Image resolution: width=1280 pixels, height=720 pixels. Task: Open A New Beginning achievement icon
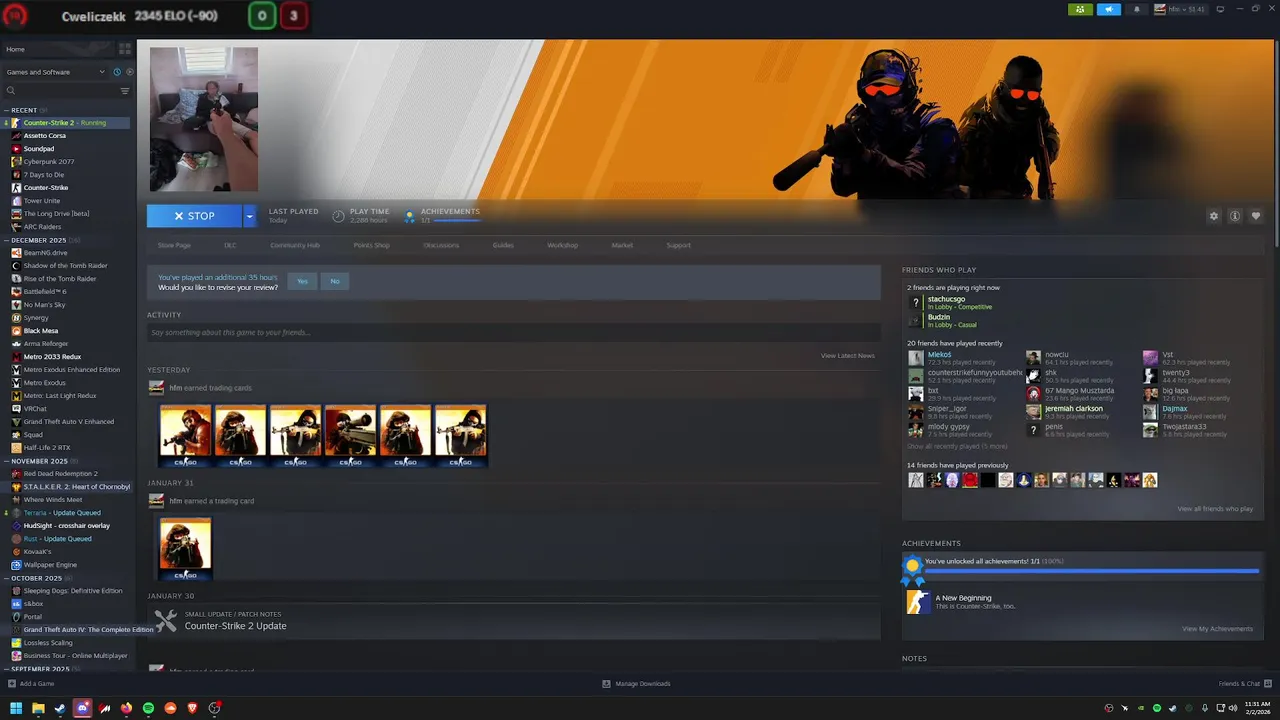click(917, 601)
